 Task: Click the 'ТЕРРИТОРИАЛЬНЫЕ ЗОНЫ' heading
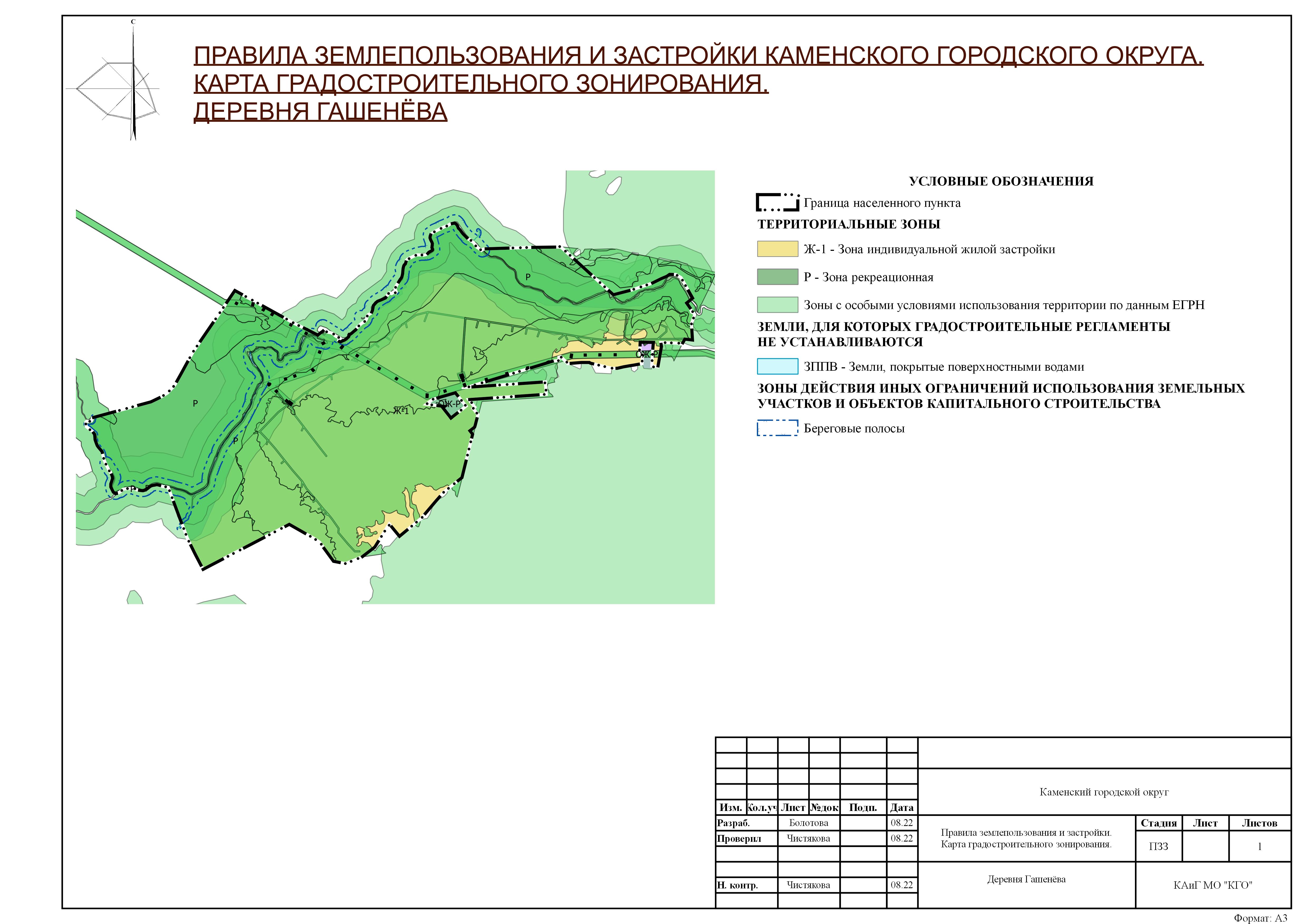click(848, 224)
